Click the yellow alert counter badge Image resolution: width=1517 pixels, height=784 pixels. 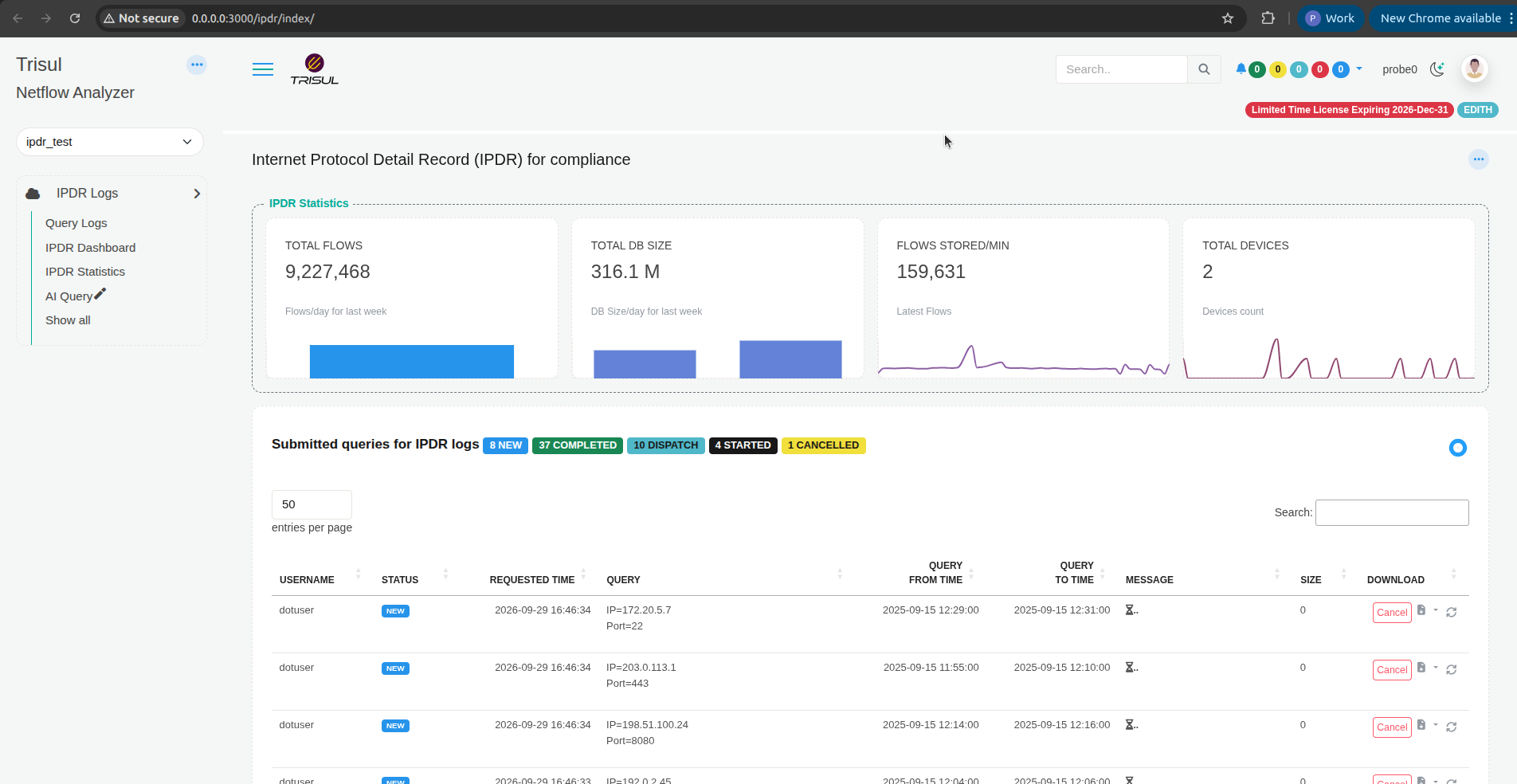1278,69
